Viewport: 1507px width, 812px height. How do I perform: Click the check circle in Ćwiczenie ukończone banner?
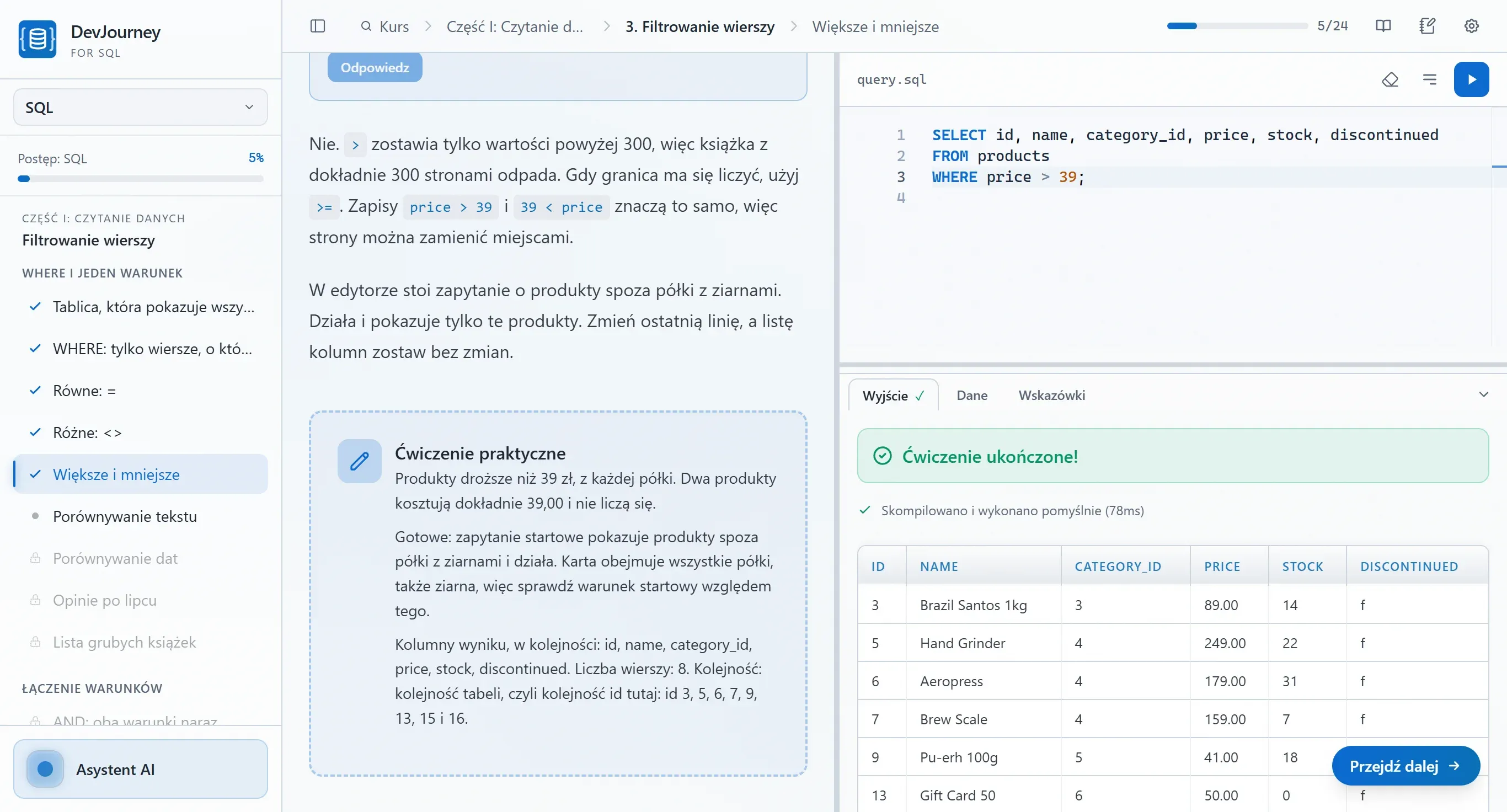pos(882,456)
